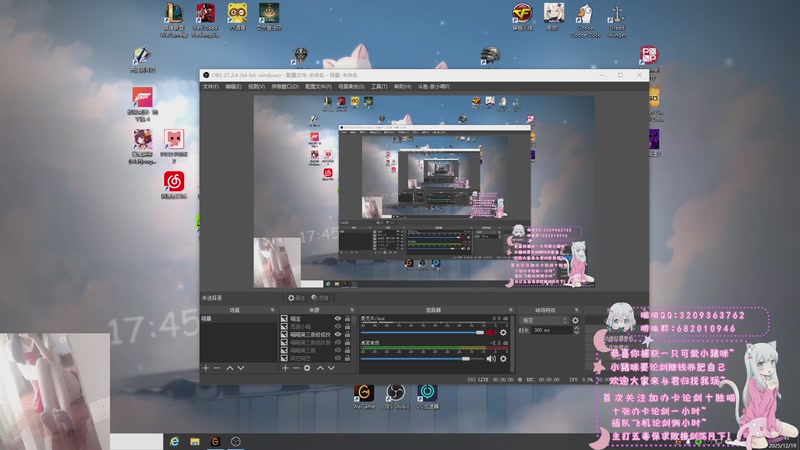Add a new source with plus button
800x450 pixels.
click(285, 368)
